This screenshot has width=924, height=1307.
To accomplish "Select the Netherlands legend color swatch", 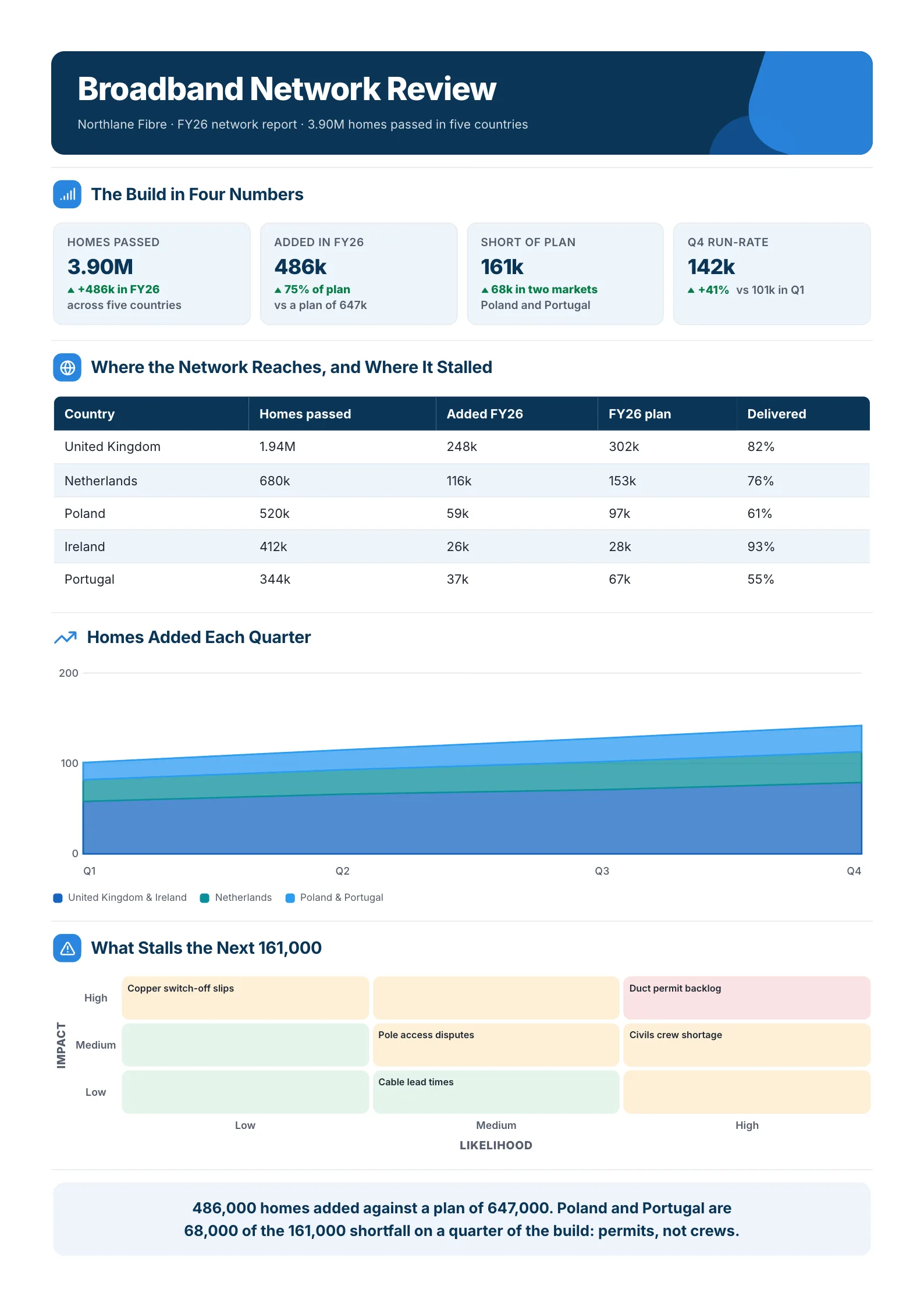I will coord(204,898).
